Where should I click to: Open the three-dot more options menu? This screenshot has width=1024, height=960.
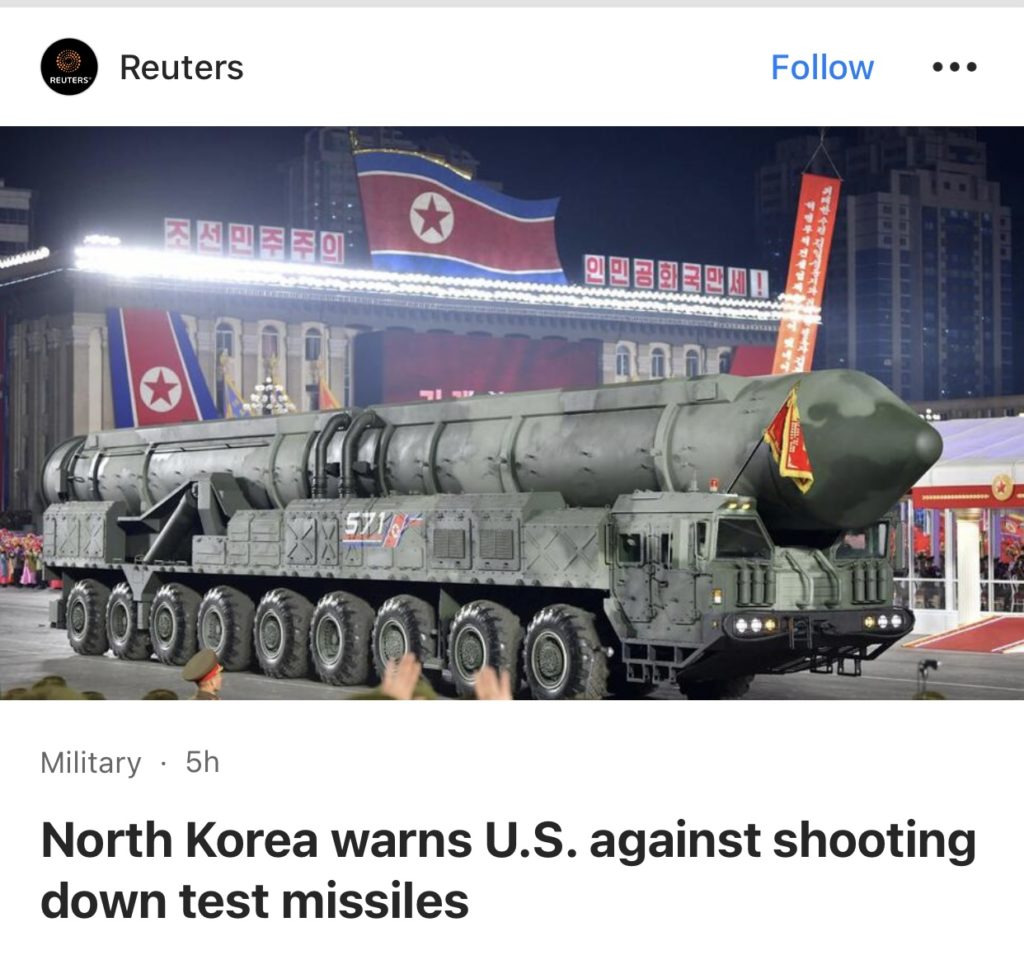point(954,67)
